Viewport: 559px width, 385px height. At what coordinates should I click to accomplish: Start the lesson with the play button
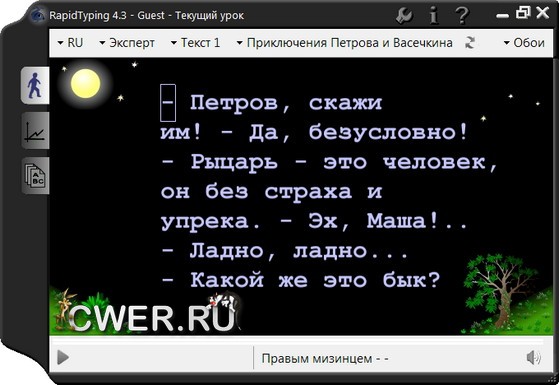pos(63,358)
